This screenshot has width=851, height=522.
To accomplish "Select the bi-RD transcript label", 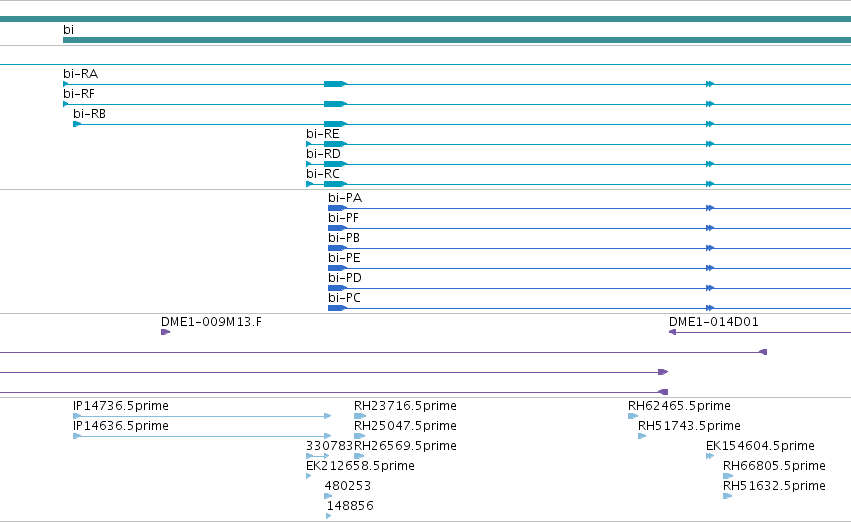I will pyautogui.click(x=323, y=154).
